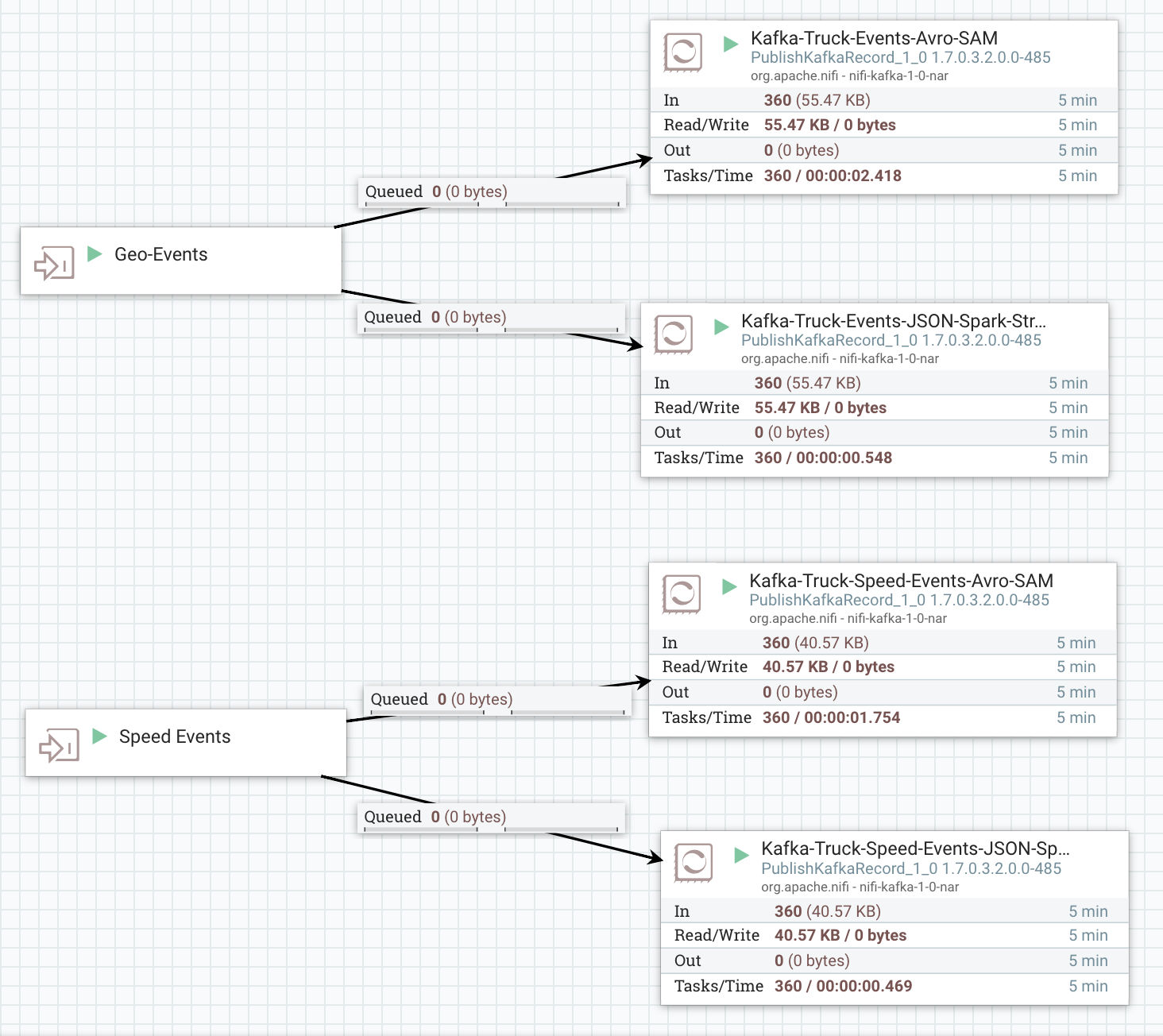The image size is (1163, 1036).
Task: Click the Kafka-Truck-Events-Avro-SAM processor icon
Action: pos(683,52)
